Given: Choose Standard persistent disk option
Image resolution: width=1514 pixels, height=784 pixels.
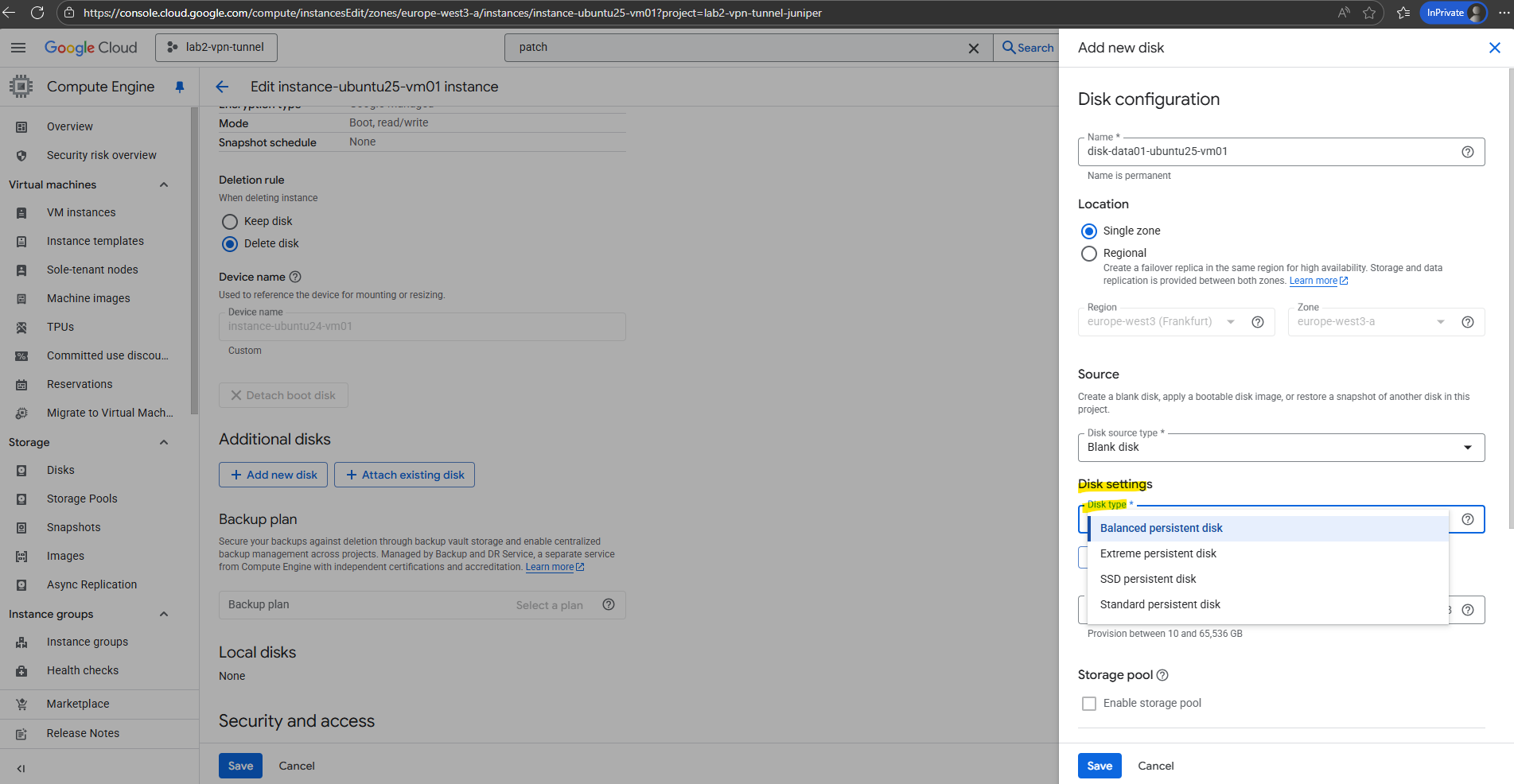Looking at the screenshot, I should click(1268, 604).
